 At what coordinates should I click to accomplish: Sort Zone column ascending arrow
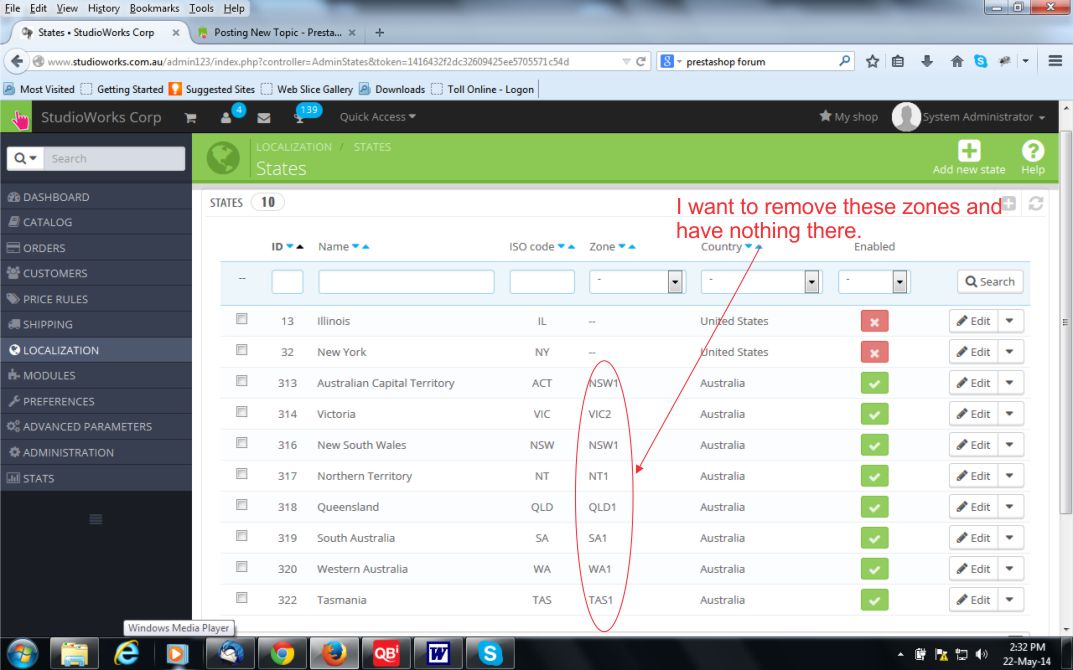632,246
